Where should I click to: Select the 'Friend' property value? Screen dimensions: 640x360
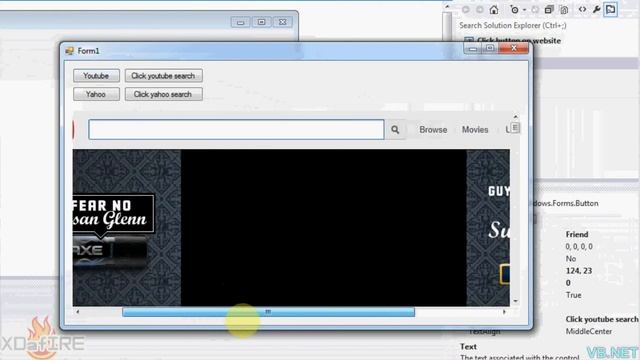click(x=577, y=234)
